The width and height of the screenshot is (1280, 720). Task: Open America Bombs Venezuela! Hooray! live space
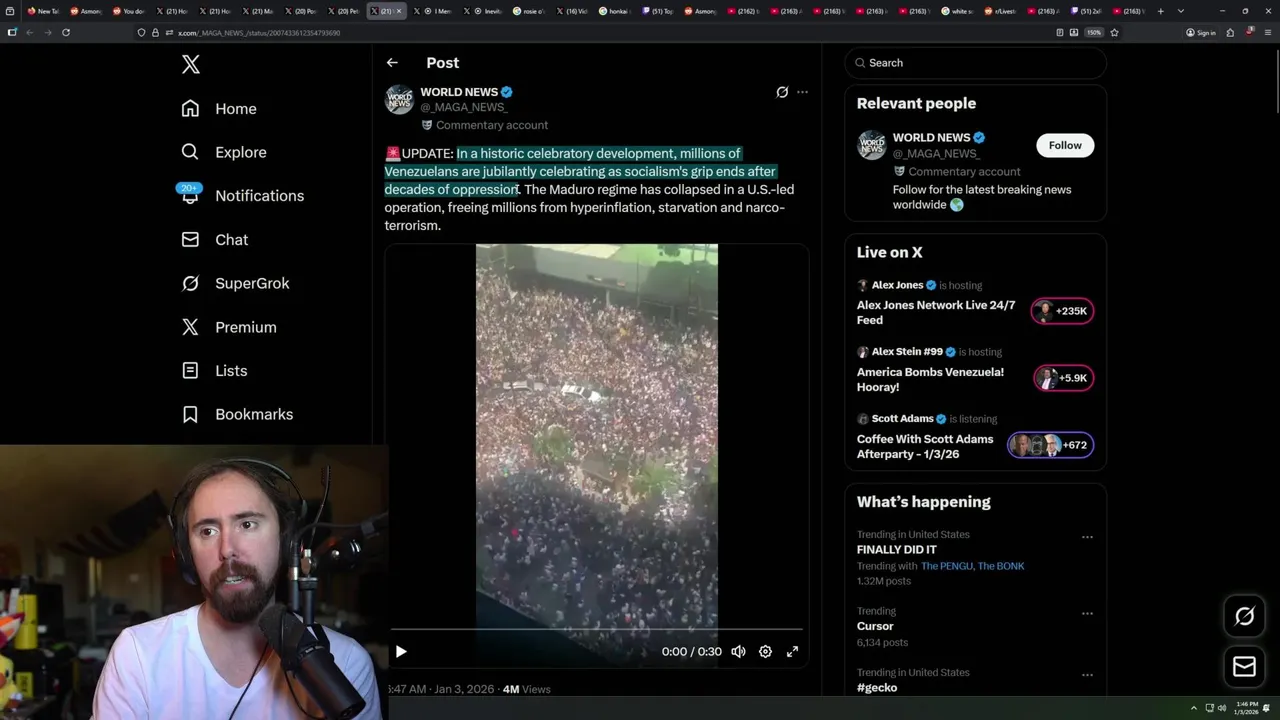click(930, 379)
